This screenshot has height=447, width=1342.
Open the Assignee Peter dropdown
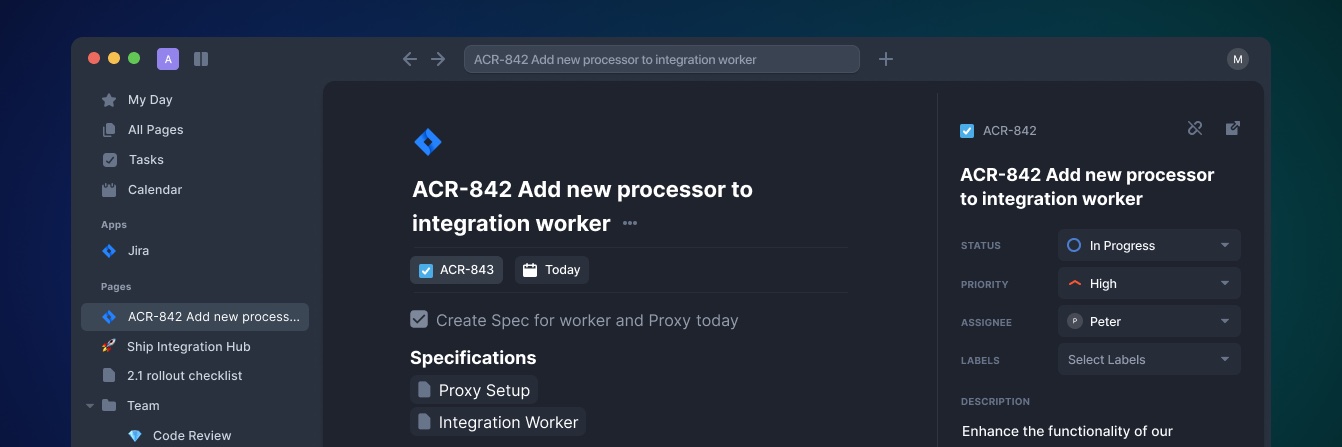click(1149, 321)
